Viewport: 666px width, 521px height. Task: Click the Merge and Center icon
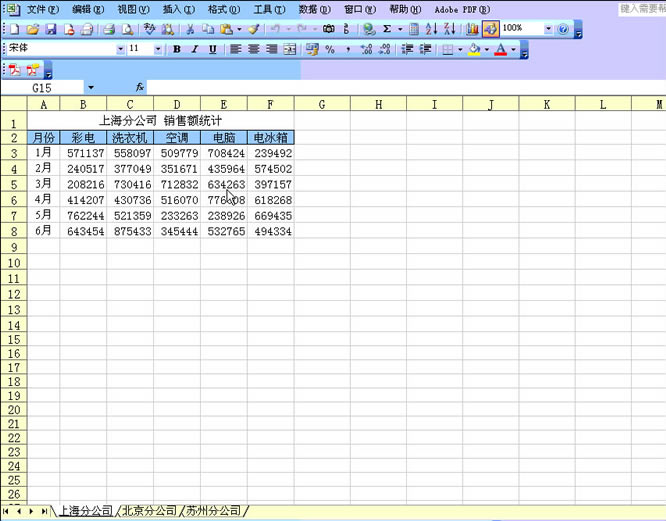pyautogui.click(x=290, y=49)
